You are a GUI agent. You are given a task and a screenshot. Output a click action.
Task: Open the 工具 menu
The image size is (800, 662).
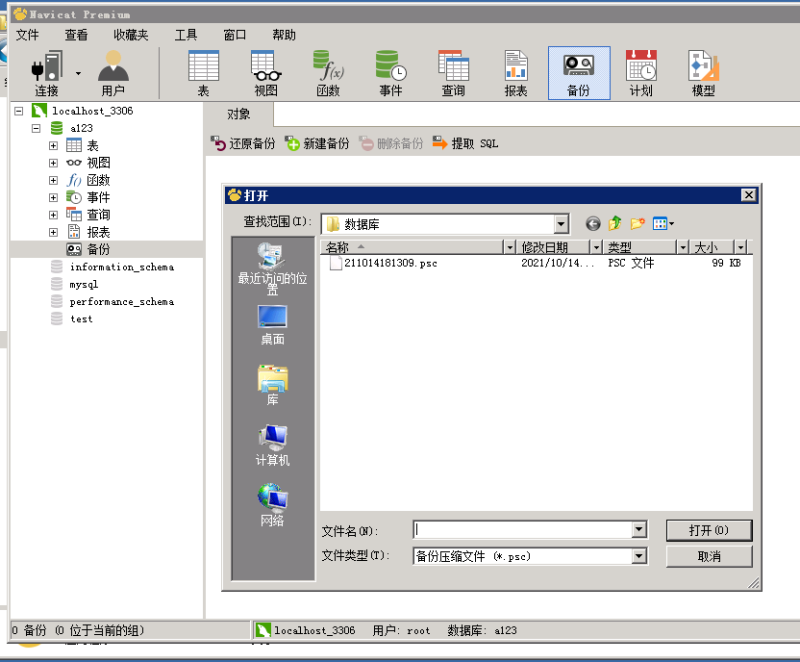point(186,35)
